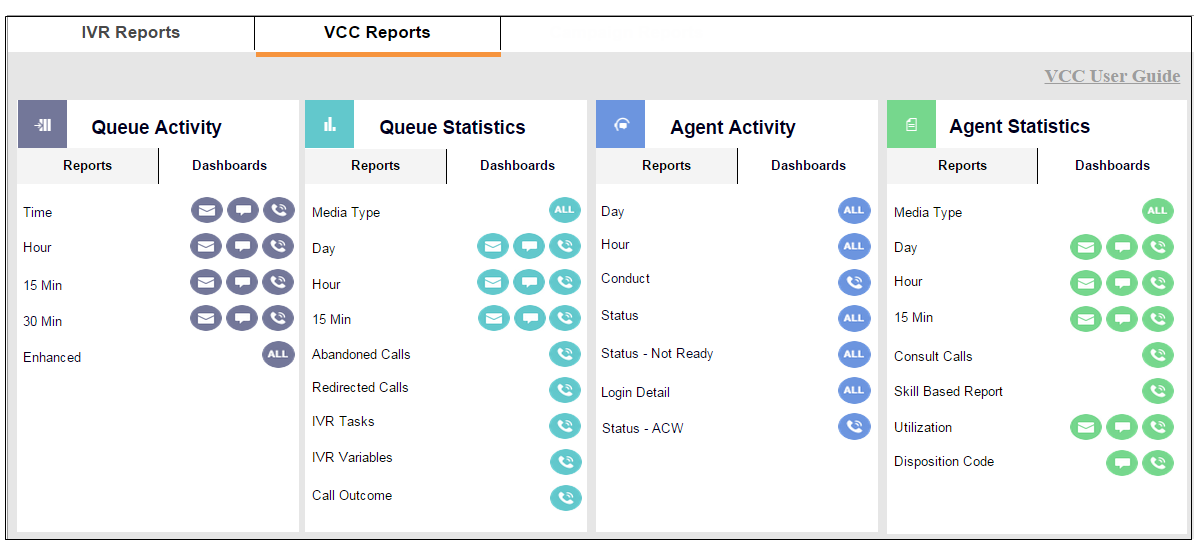Click the phone icon for IVR Variables
The width and height of the screenshot is (1200, 554).
(x=565, y=462)
